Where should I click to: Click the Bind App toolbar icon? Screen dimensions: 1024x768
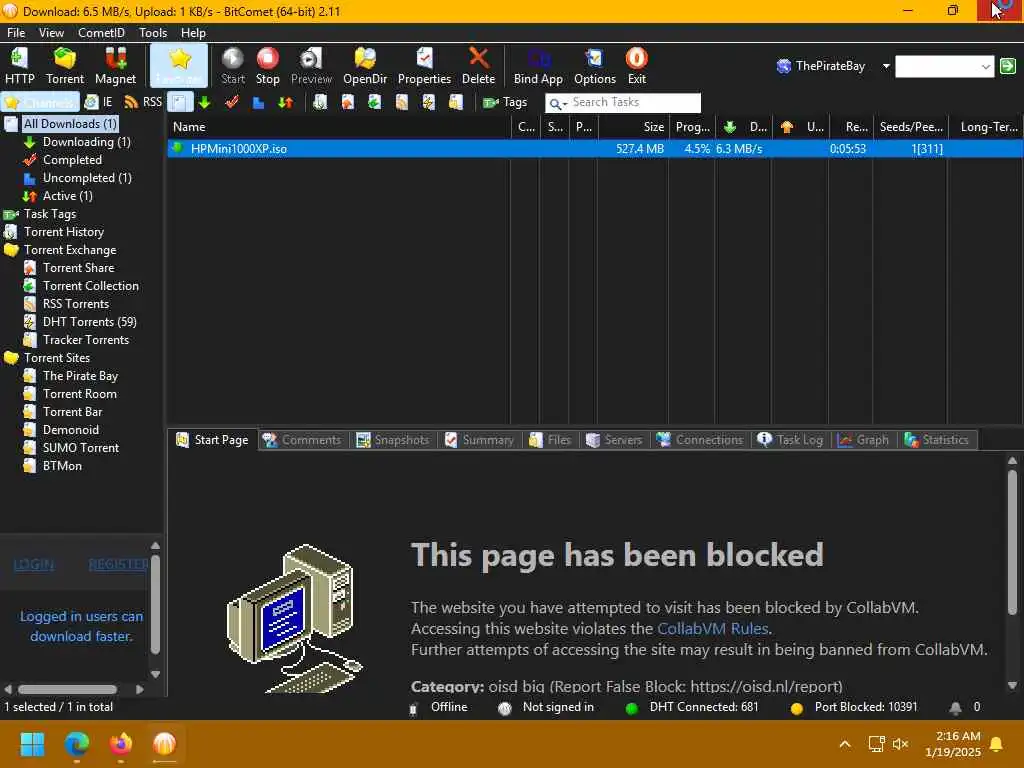[x=538, y=65]
